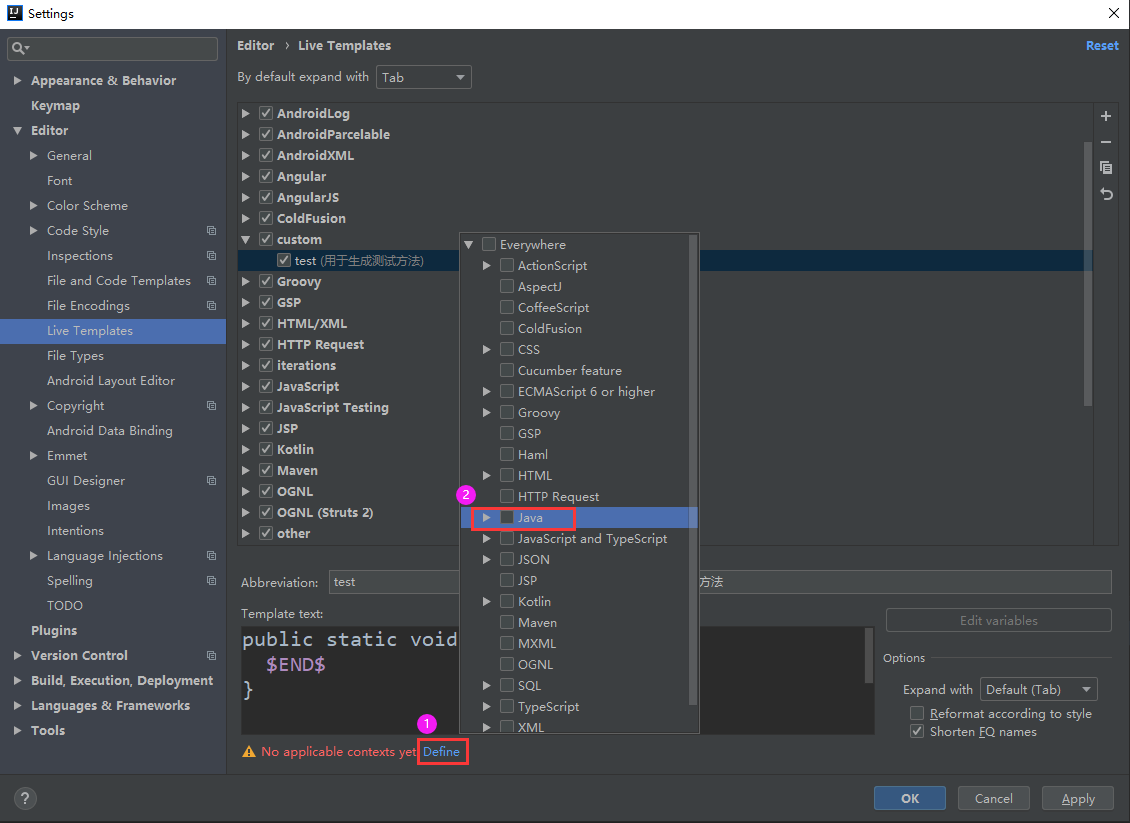The image size is (1130, 823).
Task: Click the add template plus icon
Action: [x=1105, y=116]
